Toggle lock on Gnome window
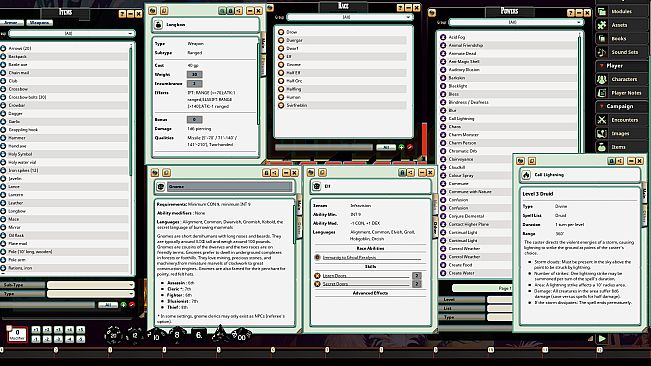651x366 pixels. [x=266, y=173]
